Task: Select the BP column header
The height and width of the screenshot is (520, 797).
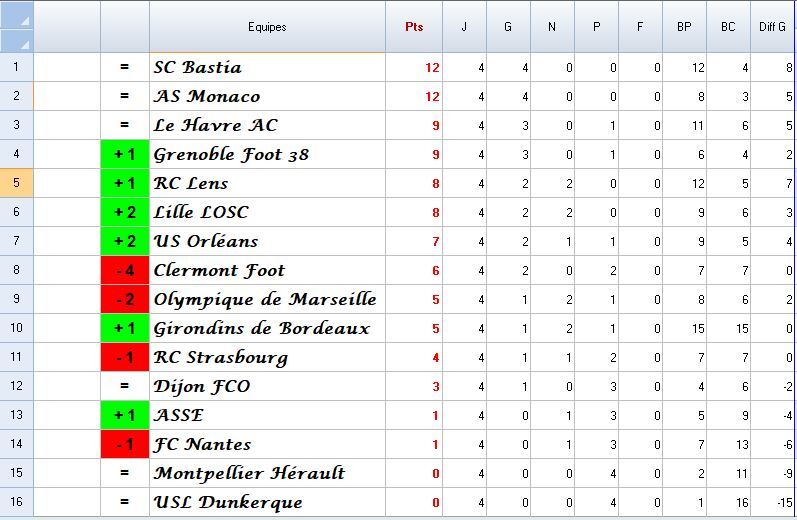Action: click(x=684, y=27)
